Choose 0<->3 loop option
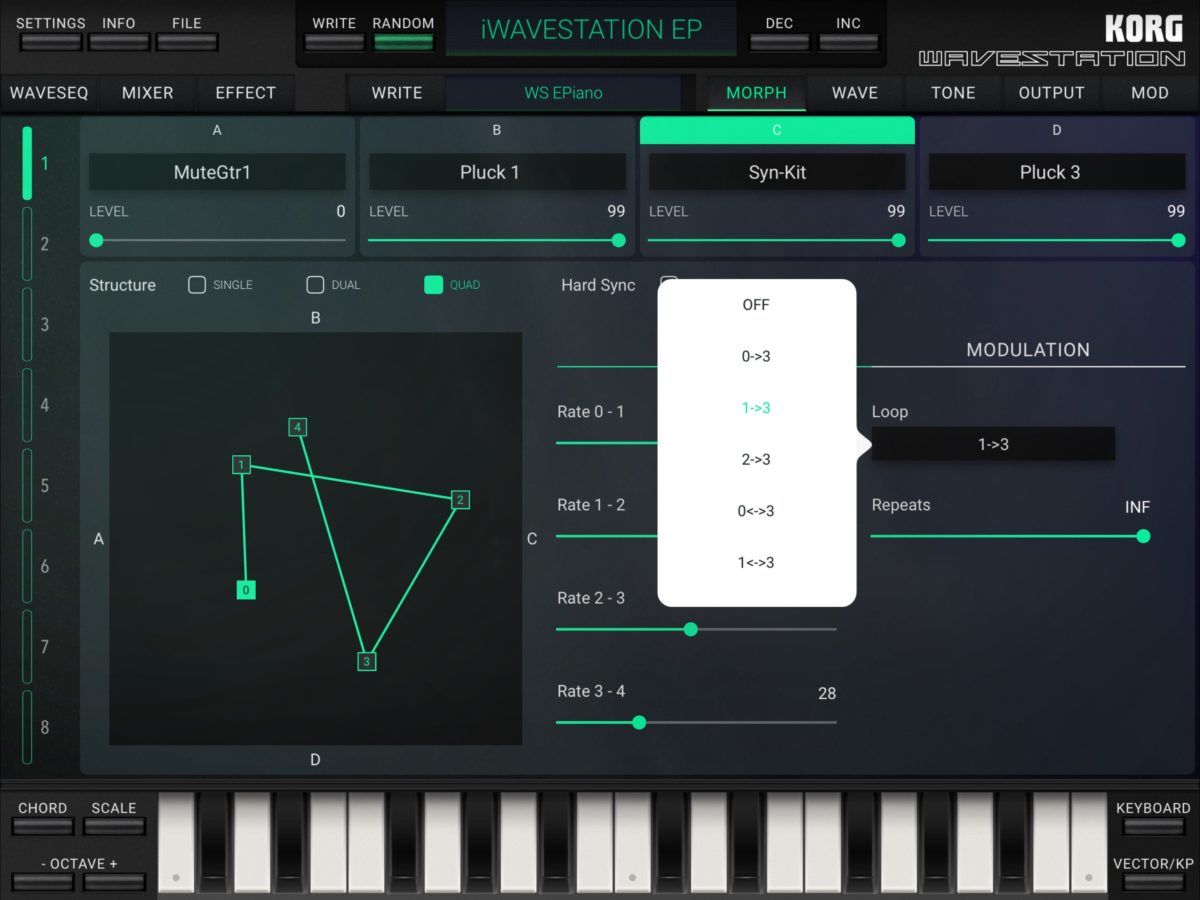1200x900 pixels. [756, 511]
